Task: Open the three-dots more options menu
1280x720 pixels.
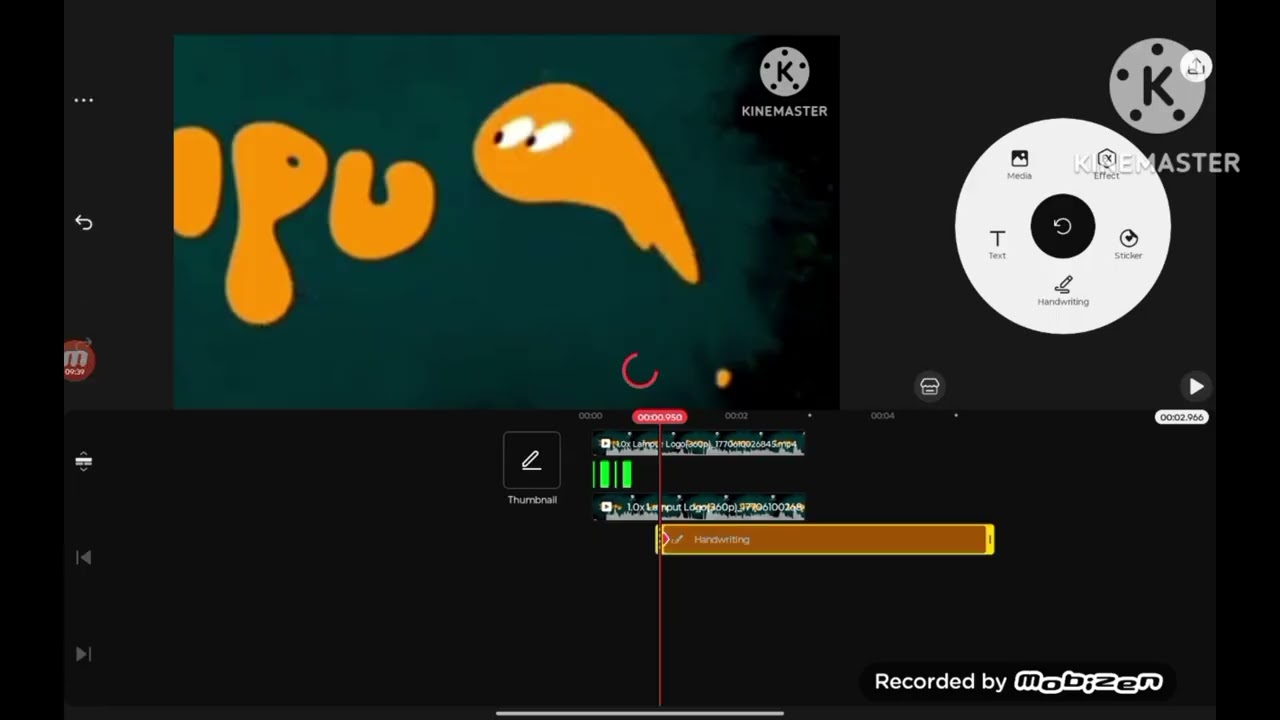Action: click(84, 100)
